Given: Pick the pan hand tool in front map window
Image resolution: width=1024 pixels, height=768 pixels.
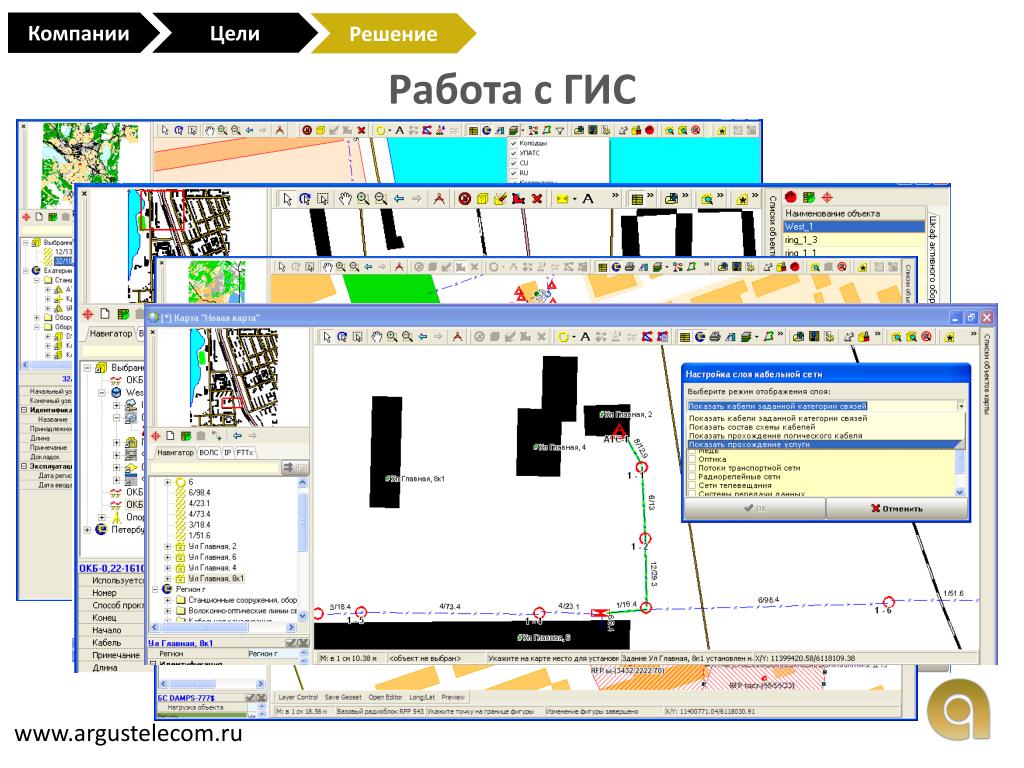Looking at the screenshot, I should pyautogui.click(x=377, y=337).
